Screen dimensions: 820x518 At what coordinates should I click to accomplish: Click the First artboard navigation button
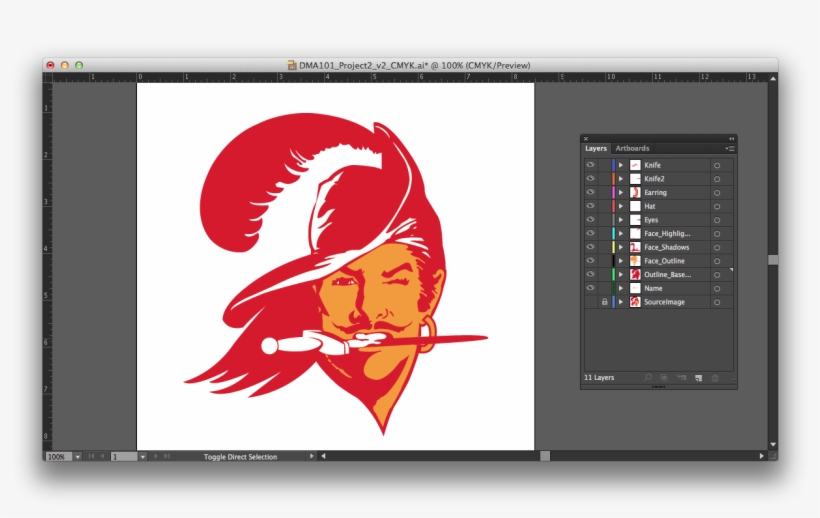pos(91,456)
